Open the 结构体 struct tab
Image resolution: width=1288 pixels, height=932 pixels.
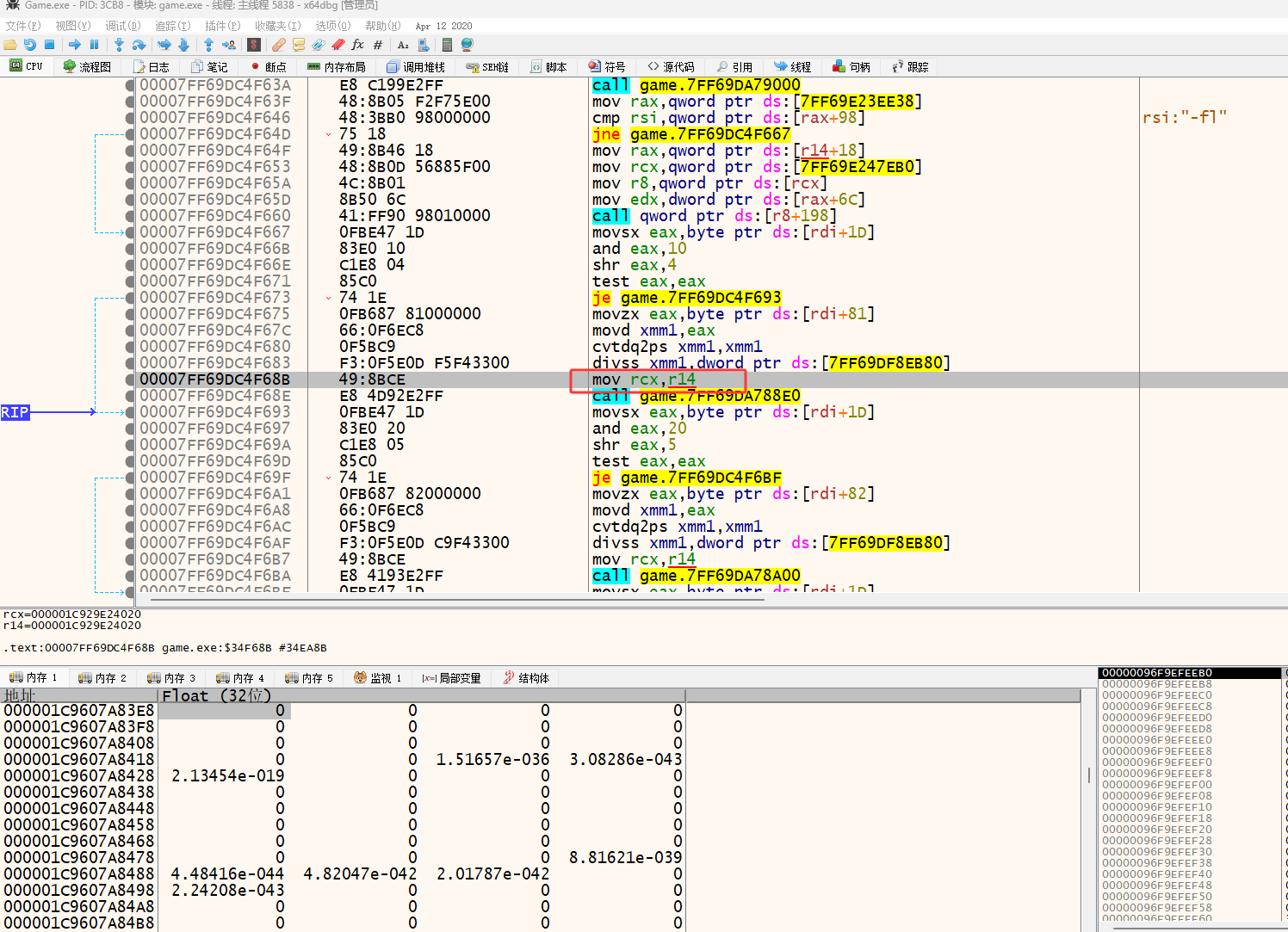[x=526, y=678]
